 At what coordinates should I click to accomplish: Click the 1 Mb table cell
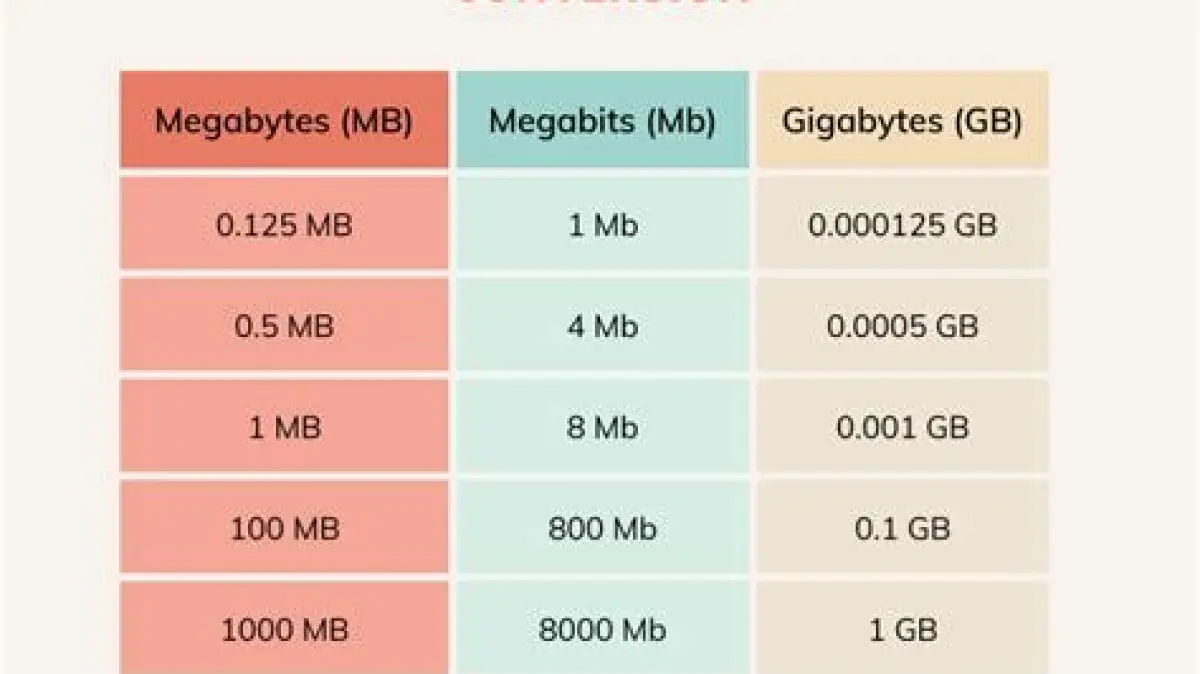tap(602, 225)
